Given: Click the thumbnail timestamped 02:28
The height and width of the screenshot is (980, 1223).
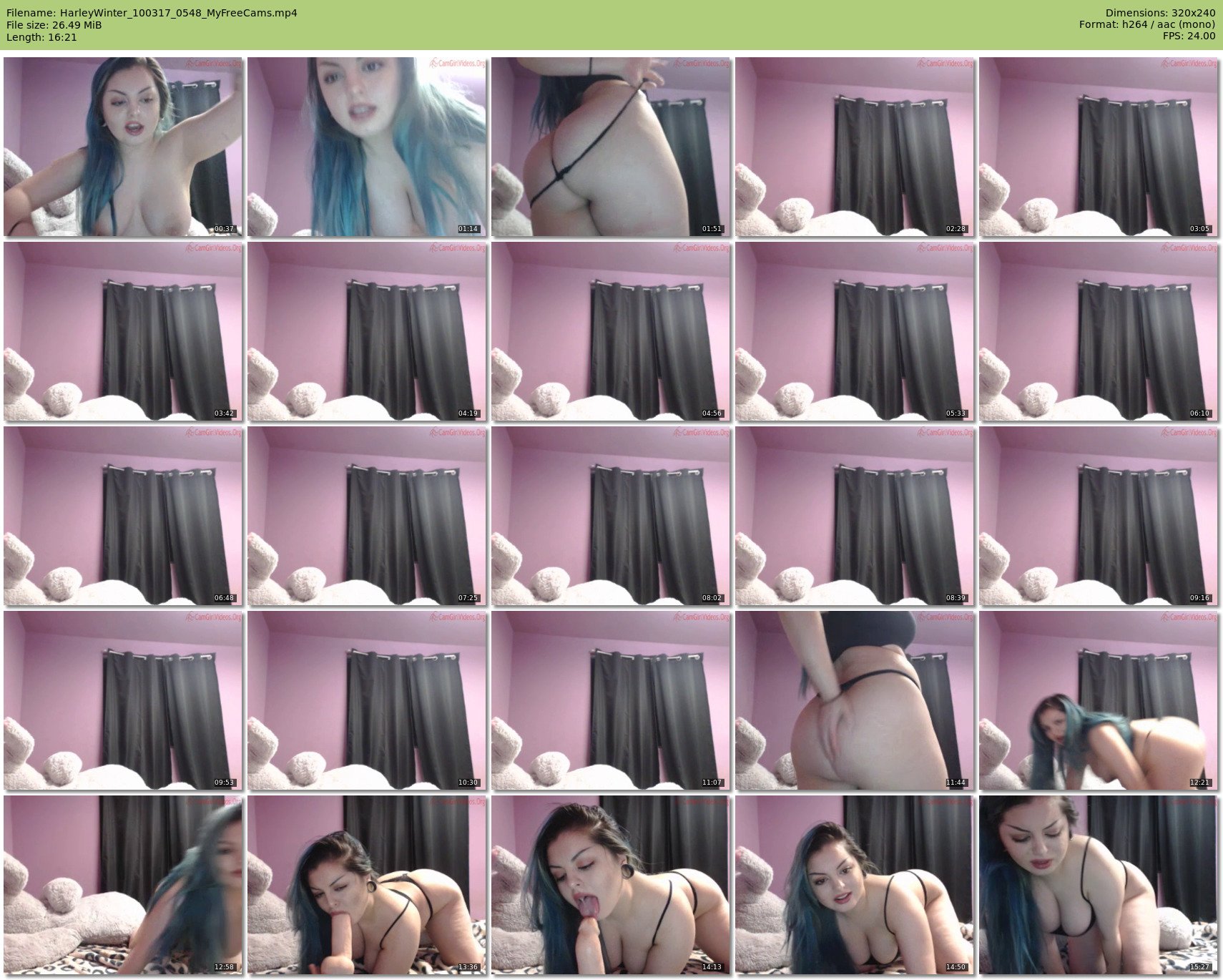Looking at the screenshot, I should click(854, 147).
